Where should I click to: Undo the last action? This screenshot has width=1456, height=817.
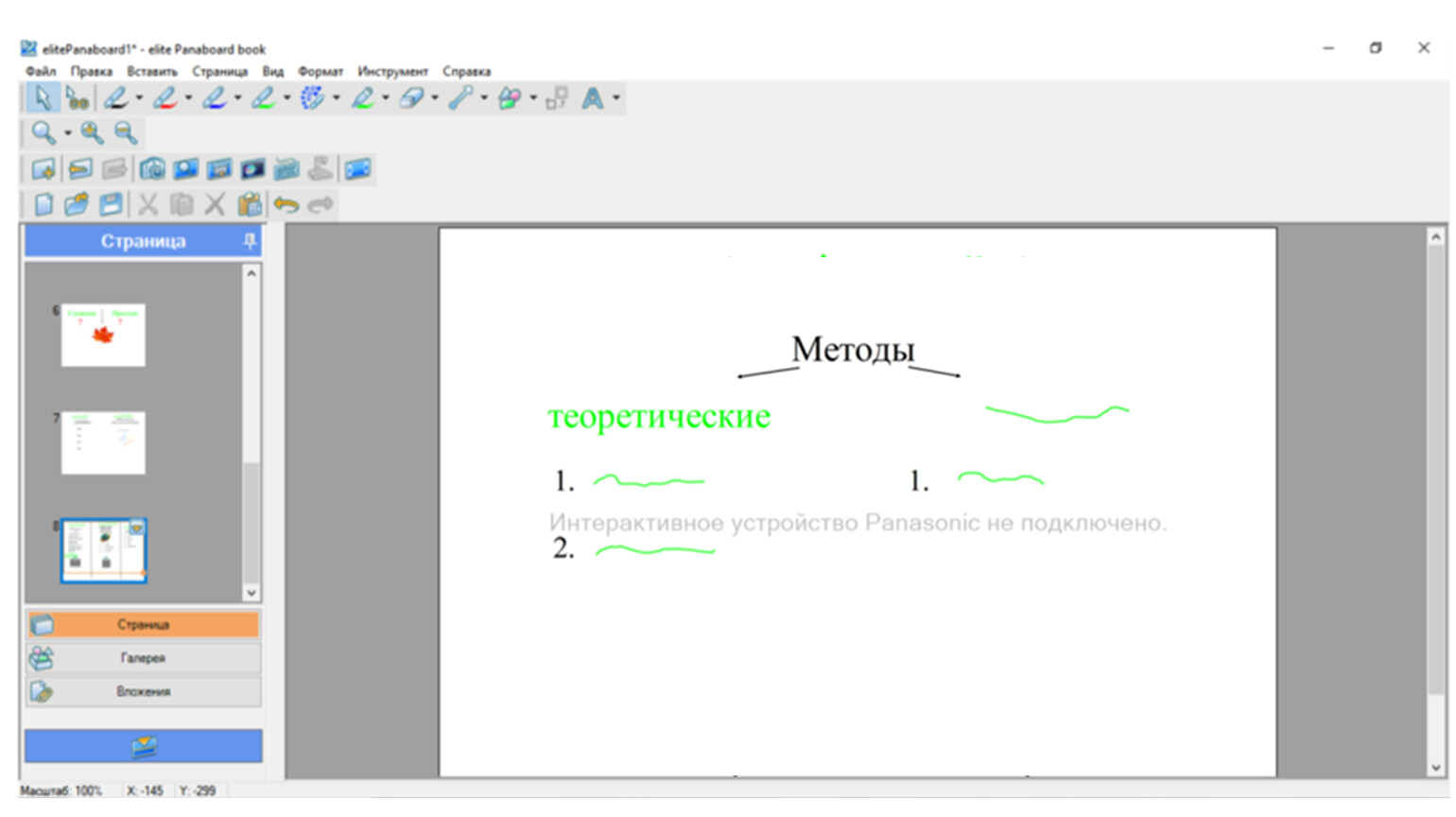pos(286,204)
